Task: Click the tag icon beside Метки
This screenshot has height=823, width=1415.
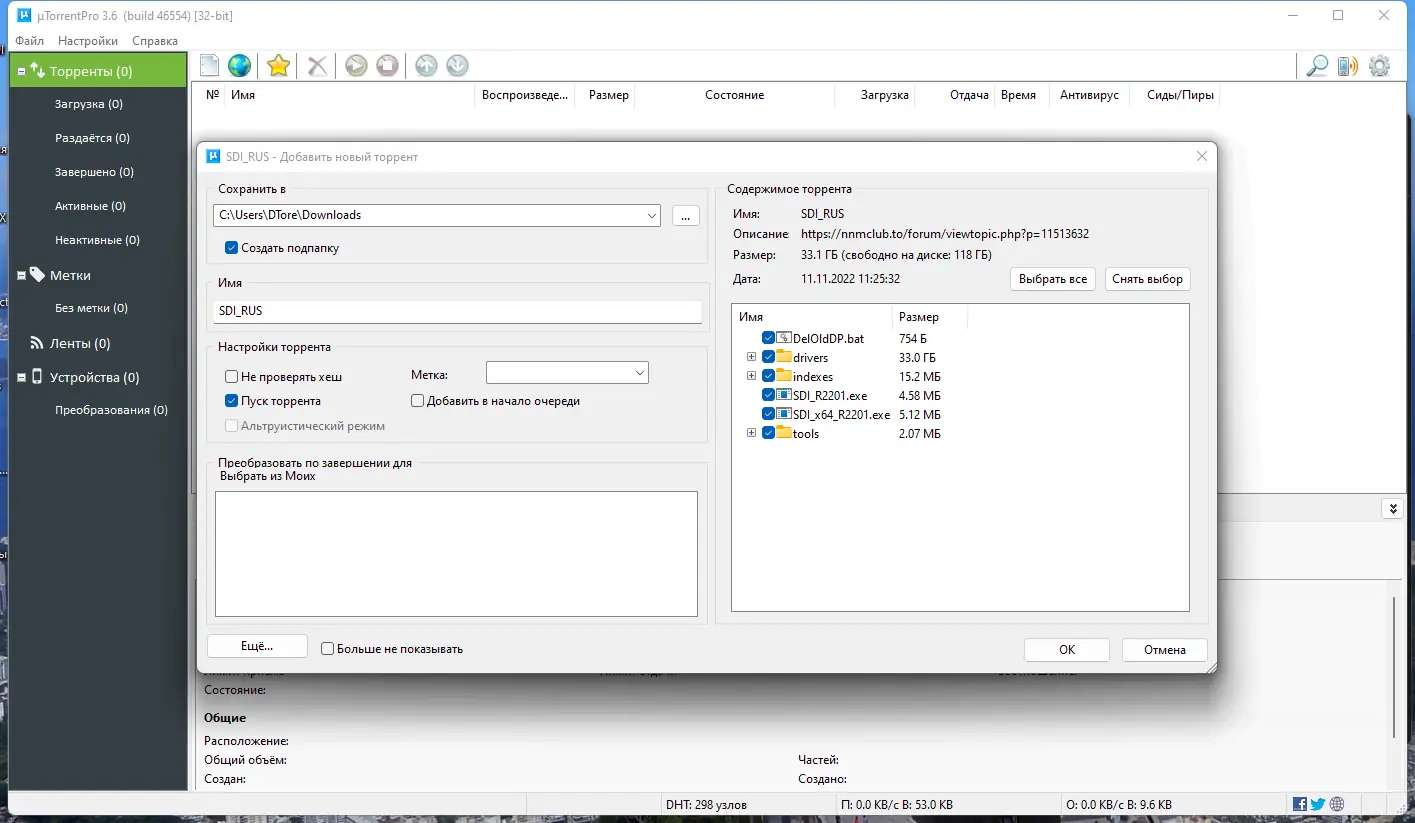Action: tap(38, 274)
